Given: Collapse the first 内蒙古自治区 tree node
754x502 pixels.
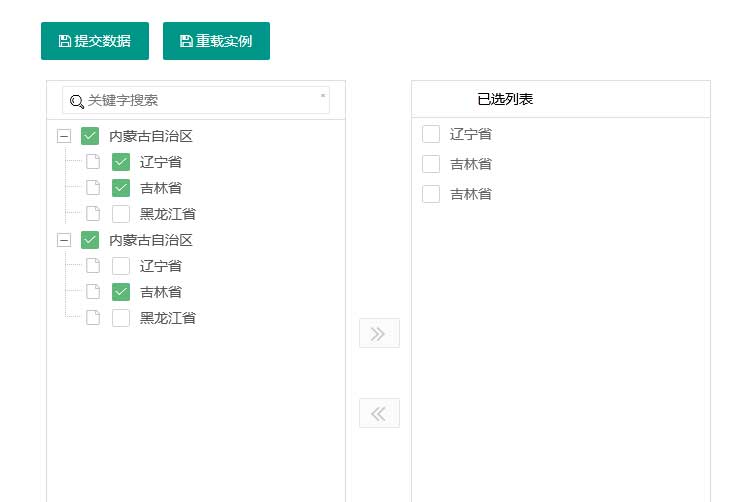Looking at the screenshot, I should (63, 136).
